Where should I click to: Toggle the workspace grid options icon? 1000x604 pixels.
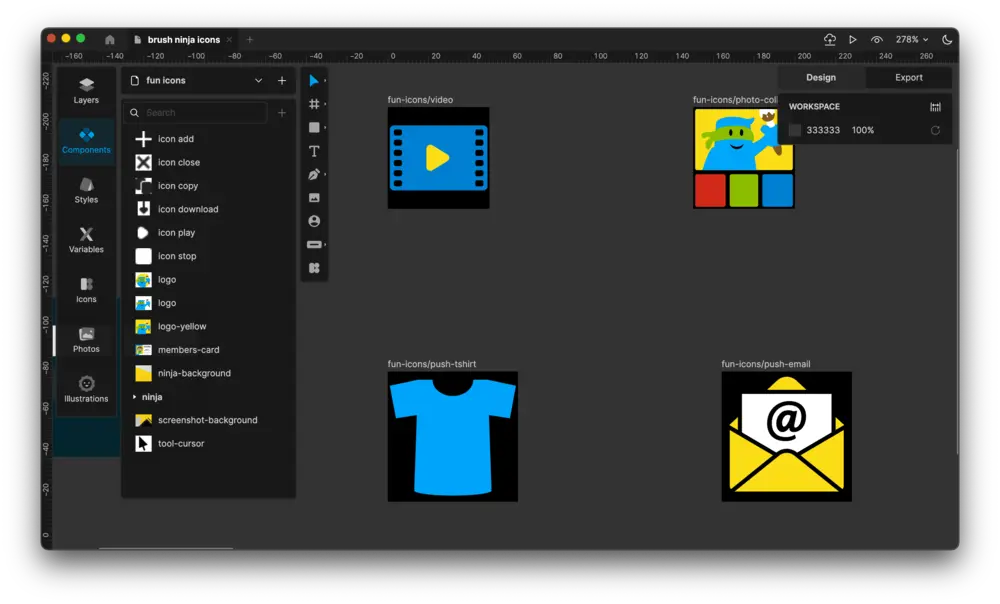(x=936, y=107)
